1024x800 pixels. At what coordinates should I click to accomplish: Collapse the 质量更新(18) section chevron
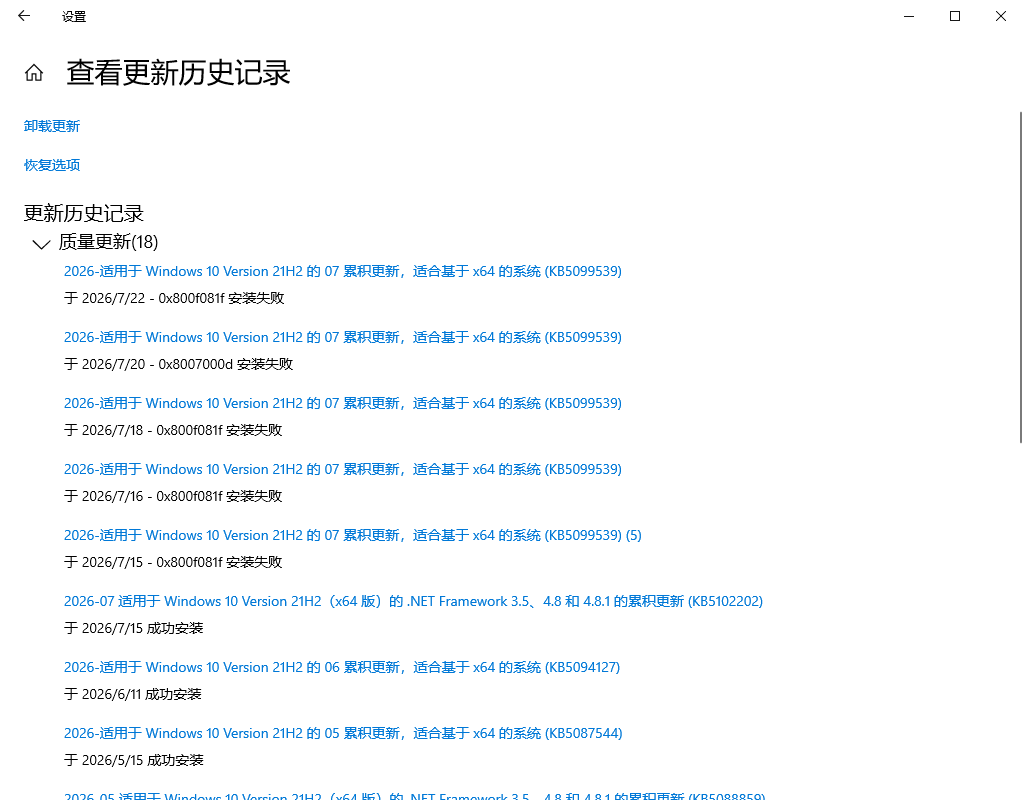[x=41, y=244]
